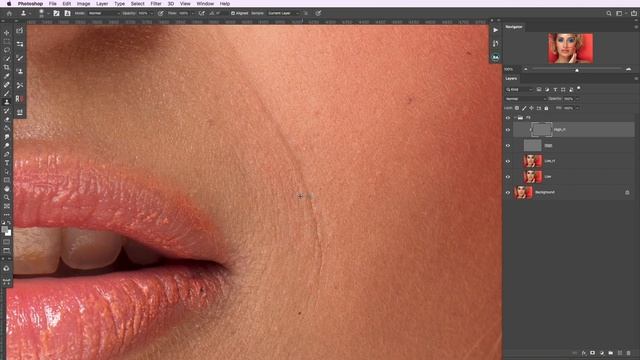Select the Eyedropper tool
This screenshot has height=360, width=640.
(x=7, y=76)
